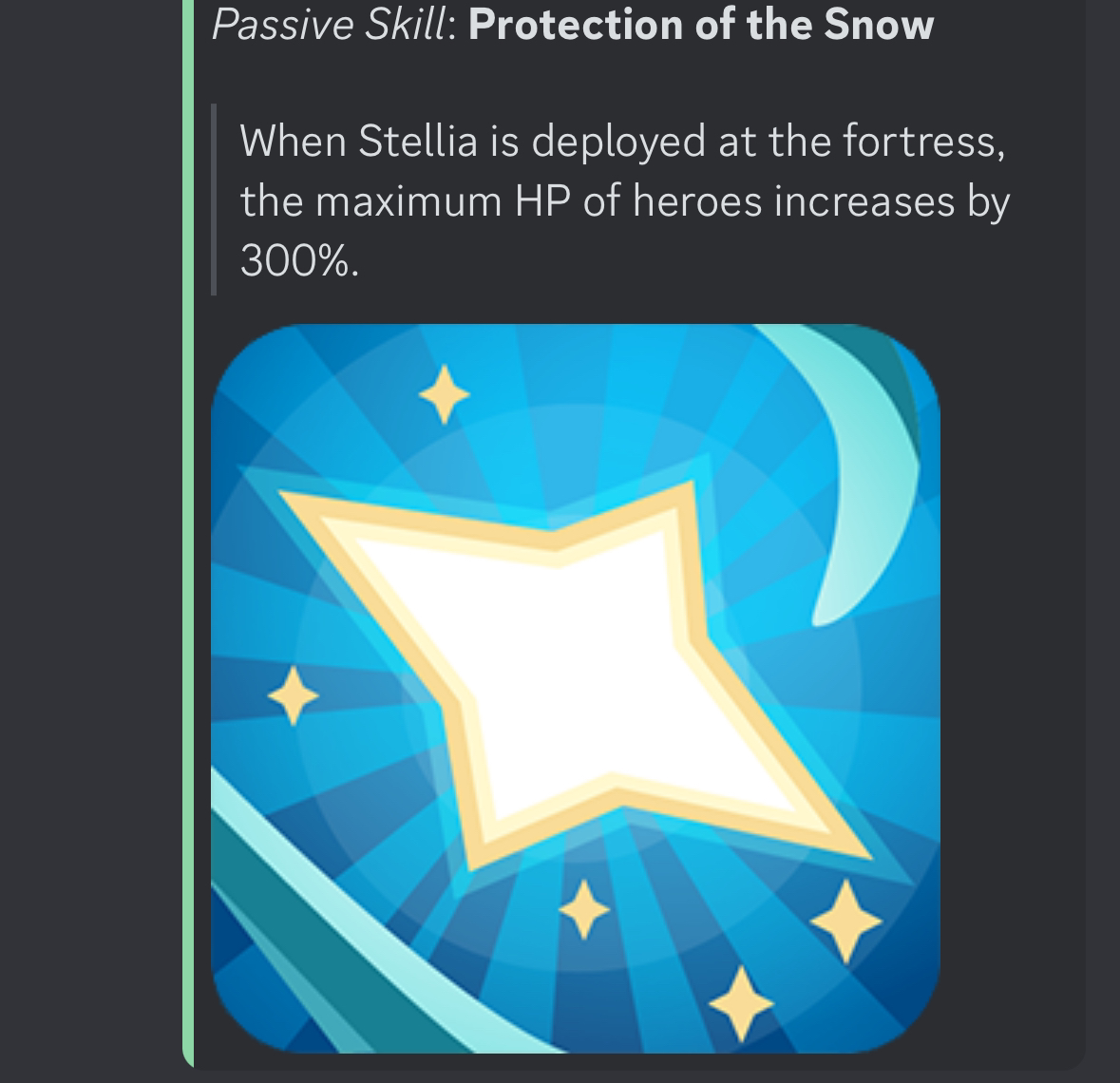1120x1083 pixels.
Task: Click the sparkle directly beneath the big star
Action: [584, 909]
